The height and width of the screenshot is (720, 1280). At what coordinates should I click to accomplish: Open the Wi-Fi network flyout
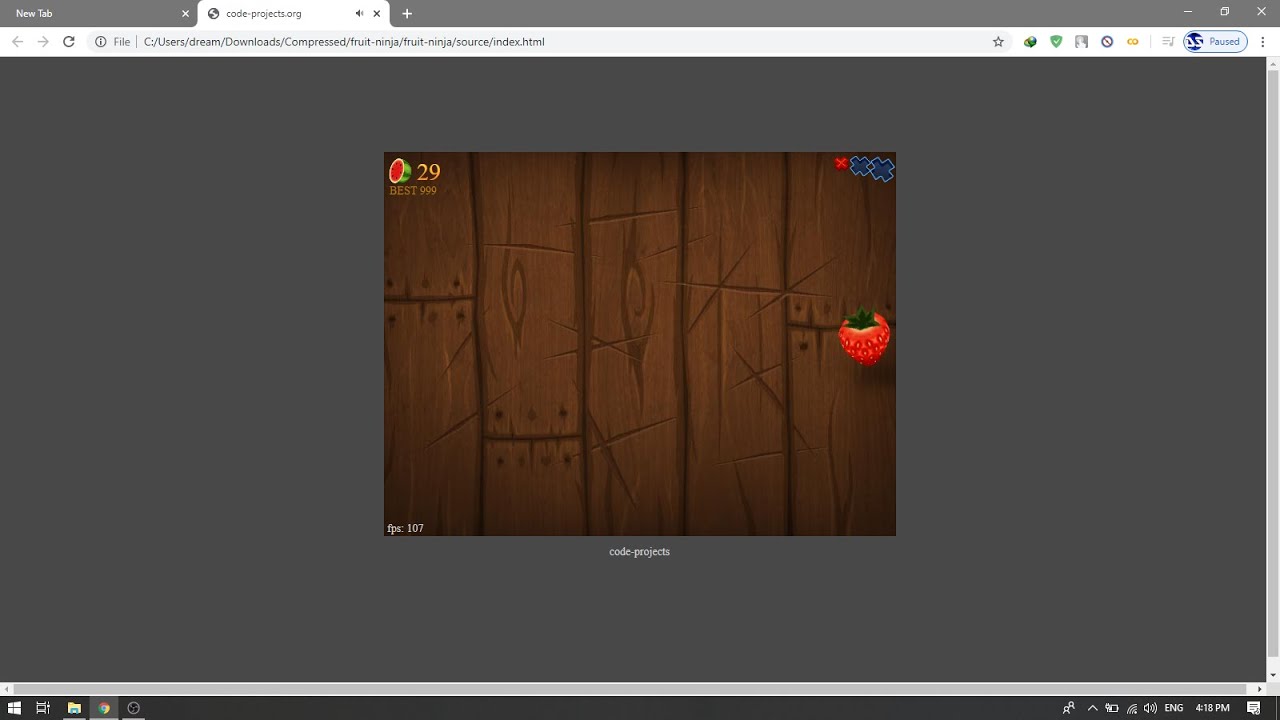pos(1132,708)
